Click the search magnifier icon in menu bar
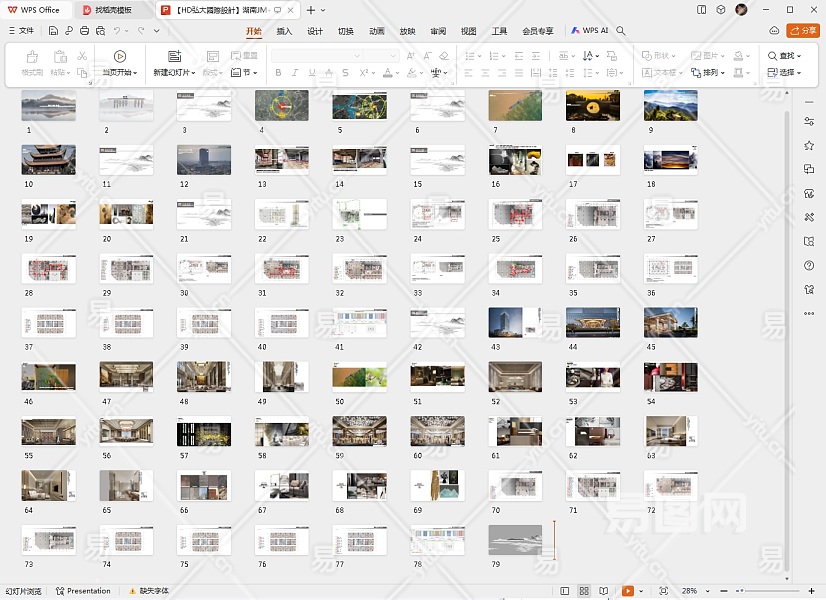This screenshot has width=826, height=600. click(x=621, y=31)
